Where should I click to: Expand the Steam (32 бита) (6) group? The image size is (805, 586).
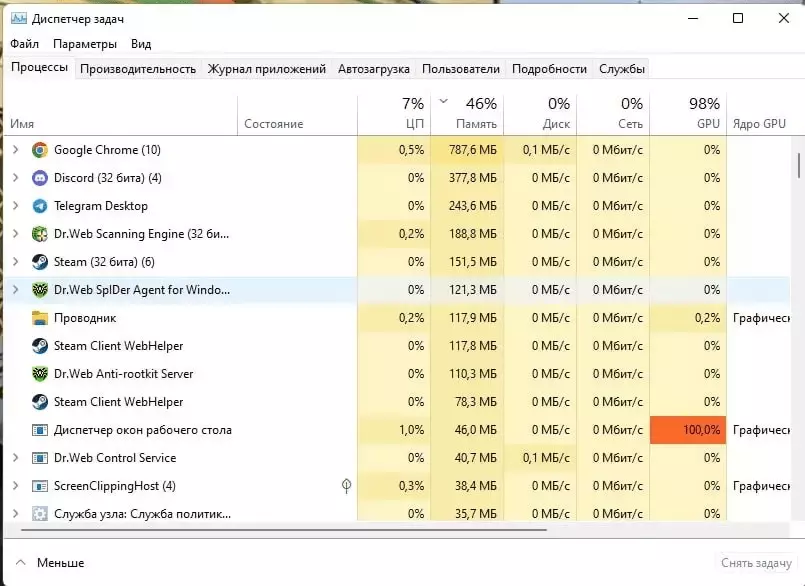[15, 261]
